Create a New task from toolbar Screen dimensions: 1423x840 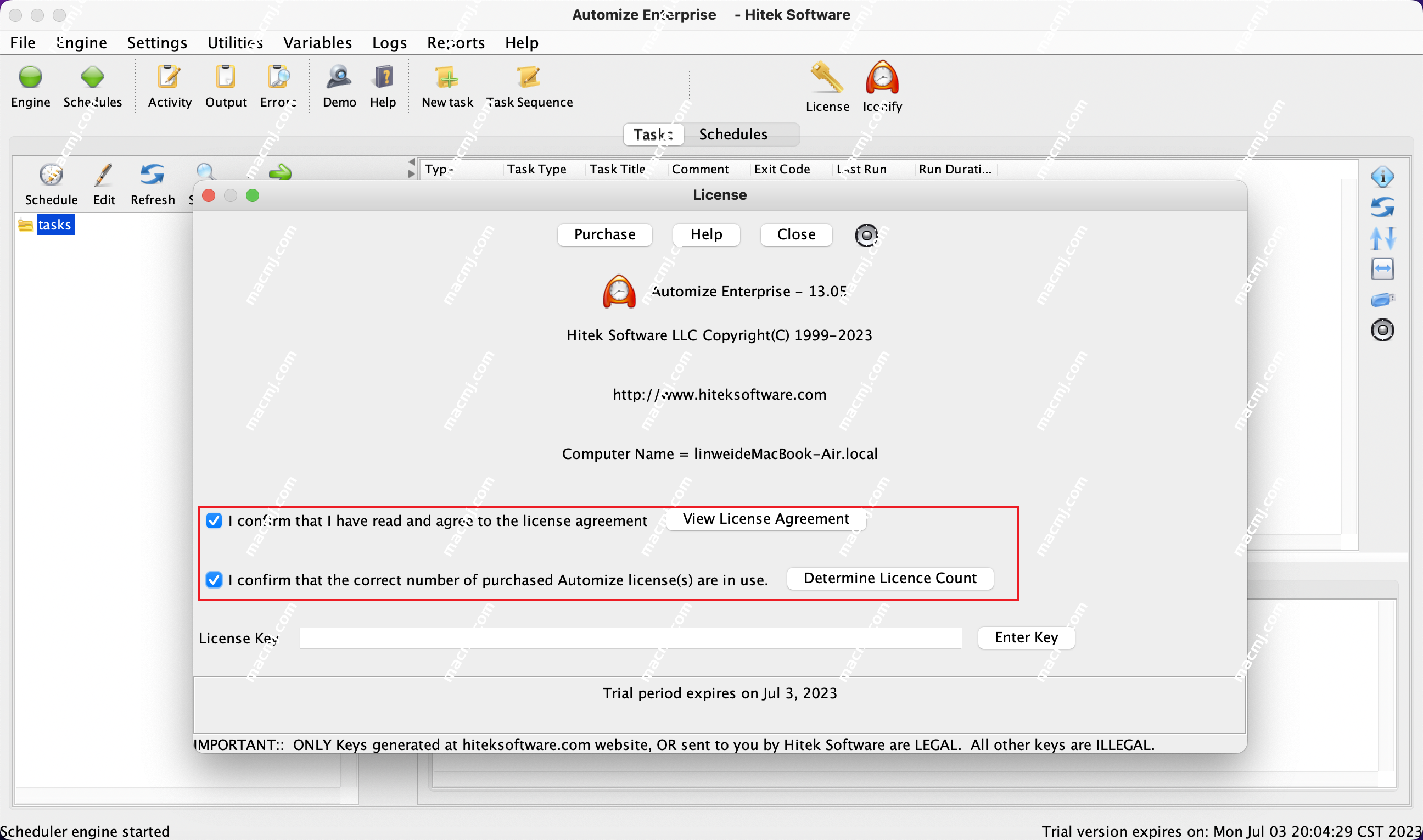pyautogui.click(x=446, y=77)
